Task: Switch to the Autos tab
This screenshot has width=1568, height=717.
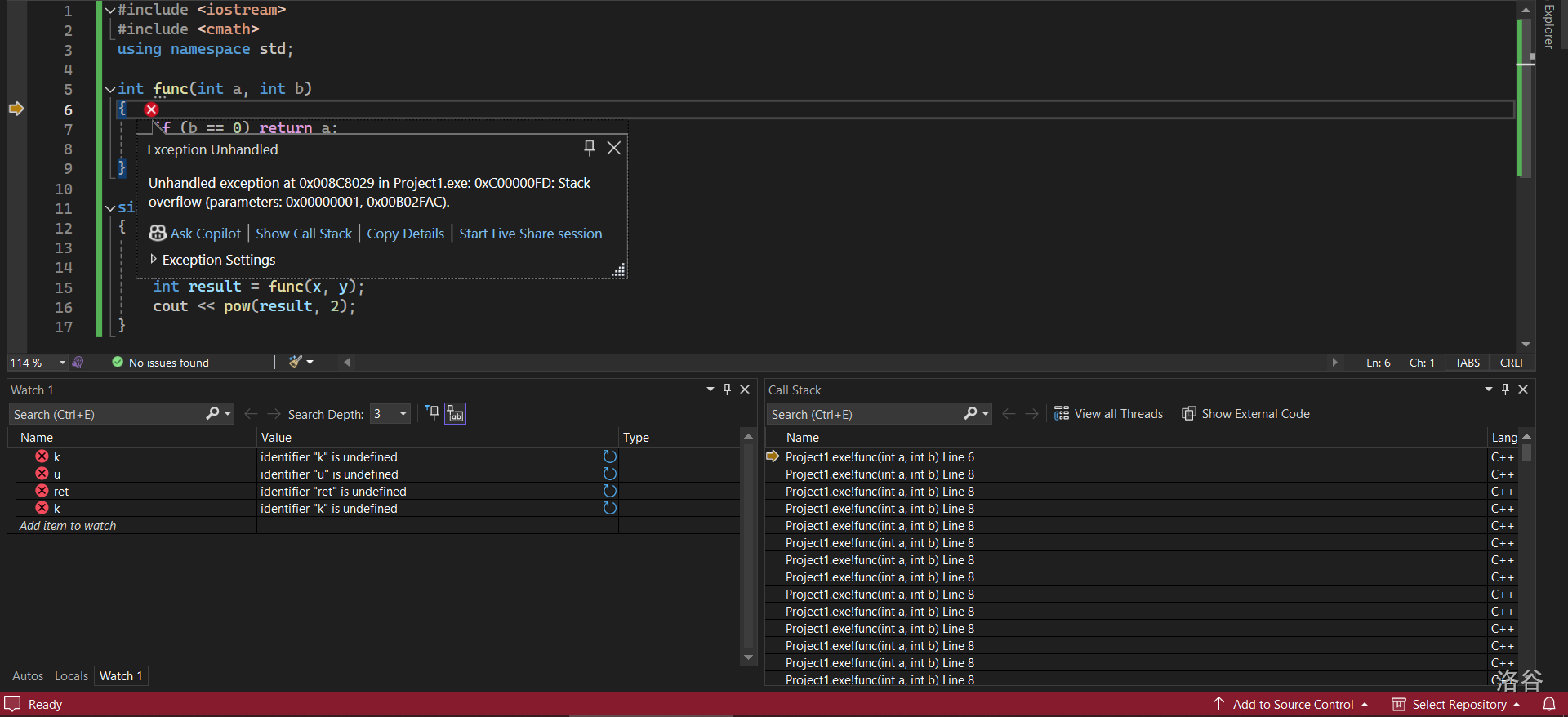Action: (28, 676)
